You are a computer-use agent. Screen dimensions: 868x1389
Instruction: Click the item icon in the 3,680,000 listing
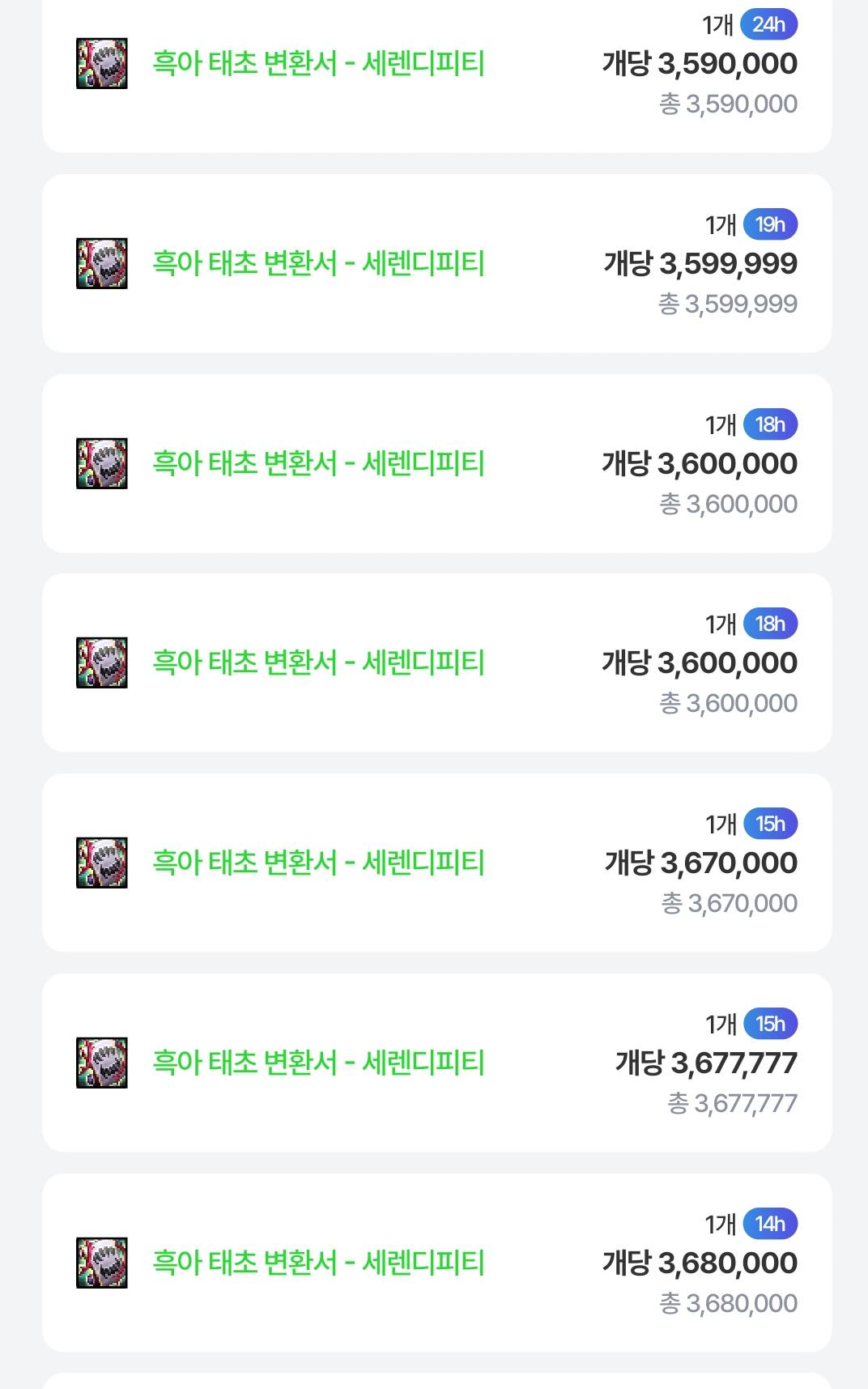click(102, 1263)
